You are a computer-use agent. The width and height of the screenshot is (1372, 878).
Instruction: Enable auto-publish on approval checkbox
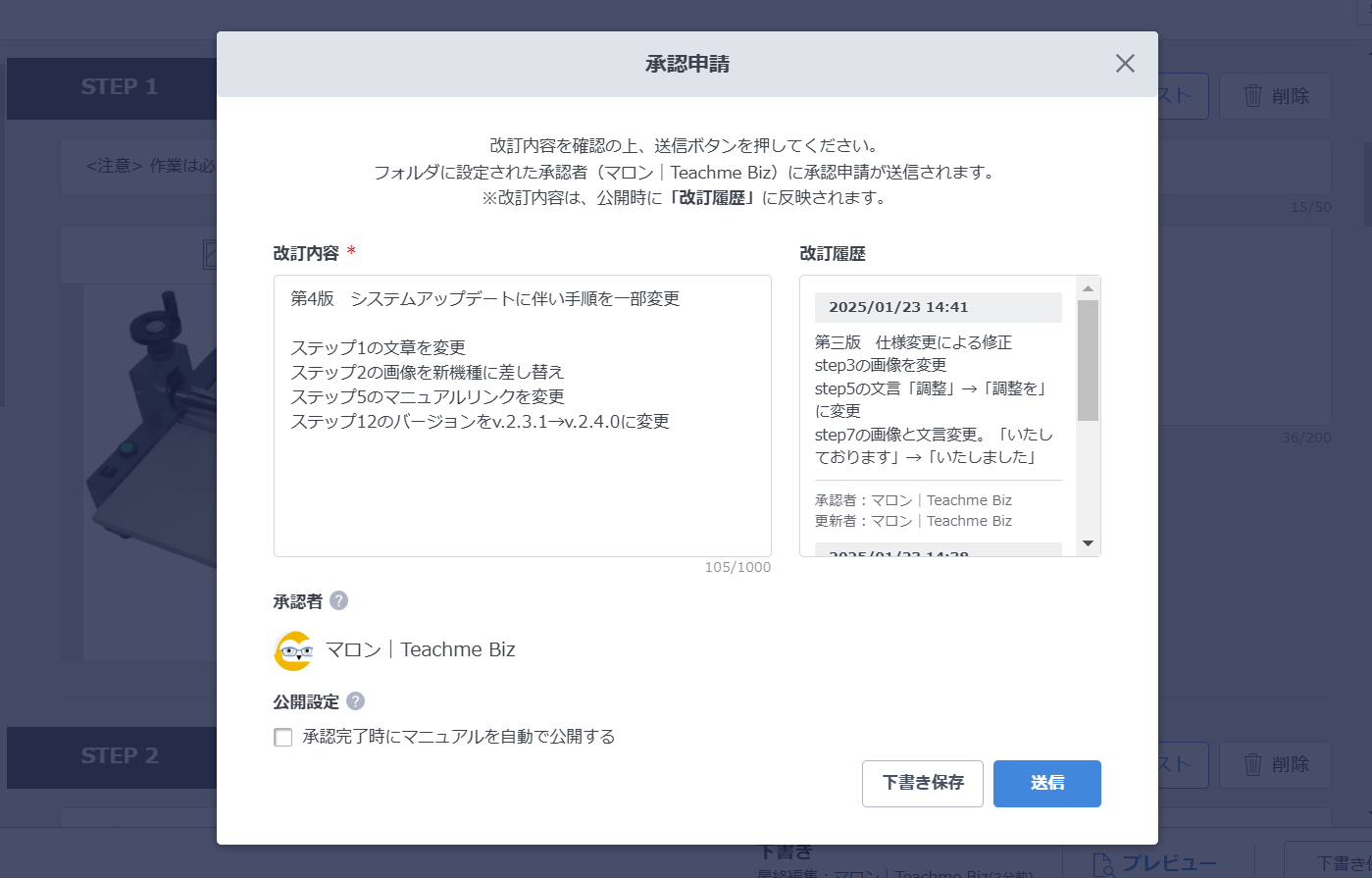point(283,737)
